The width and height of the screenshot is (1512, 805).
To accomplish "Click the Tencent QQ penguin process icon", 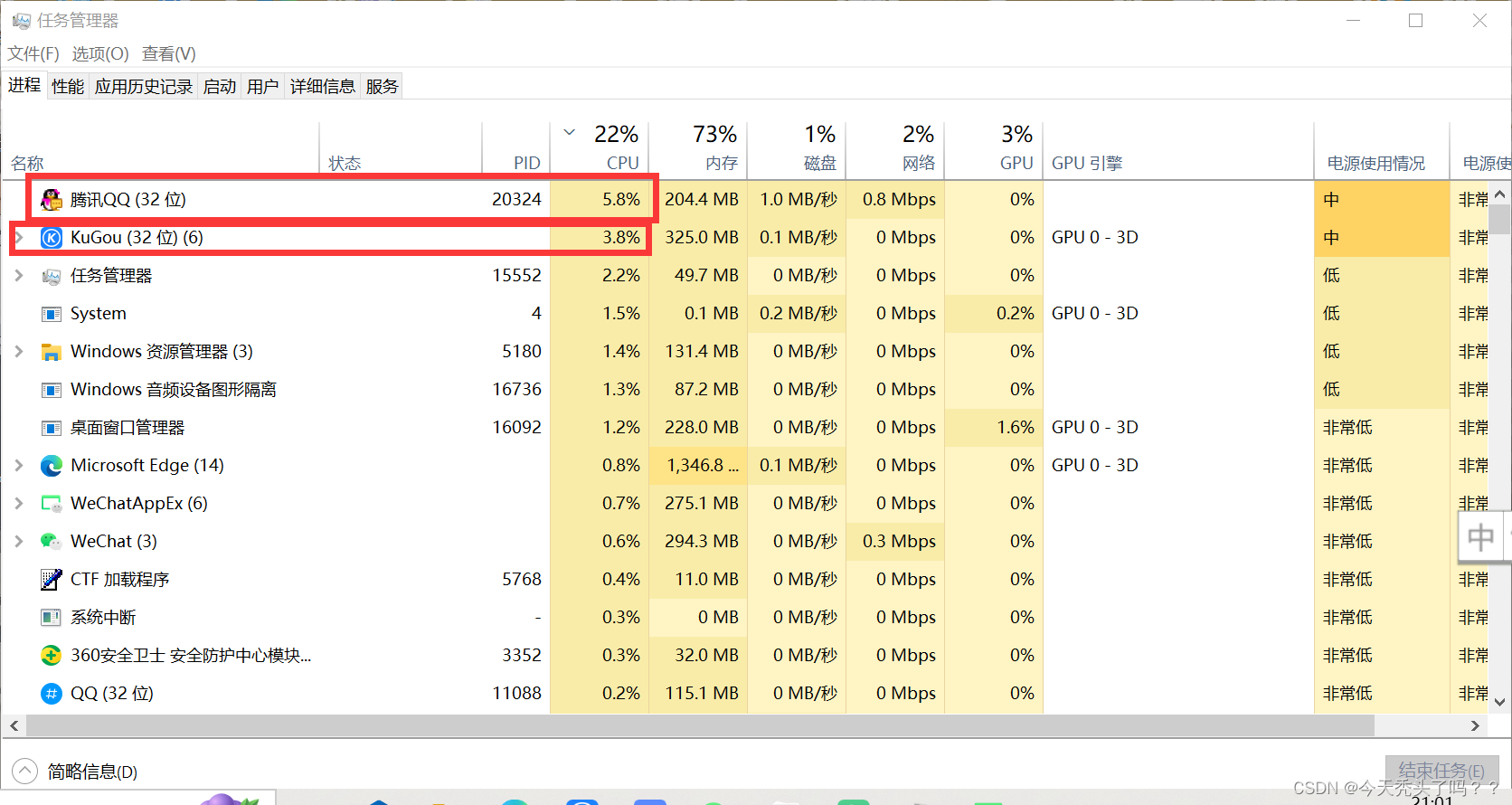I will 52,199.
